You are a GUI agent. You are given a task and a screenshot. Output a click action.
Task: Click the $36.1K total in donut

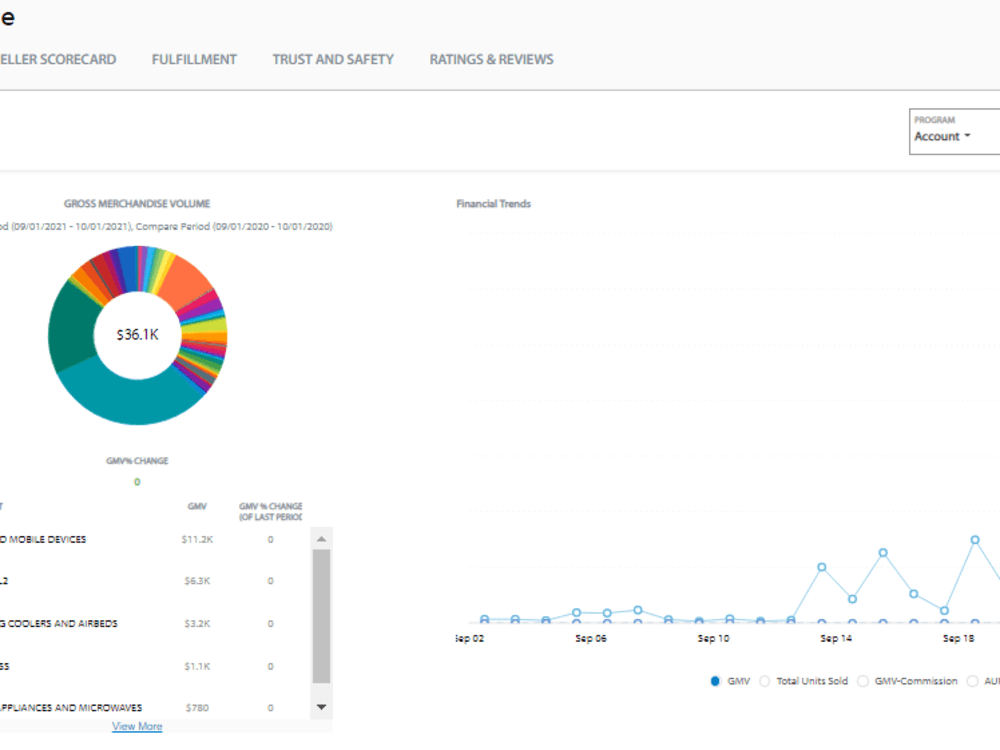click(x=137, y=335)
